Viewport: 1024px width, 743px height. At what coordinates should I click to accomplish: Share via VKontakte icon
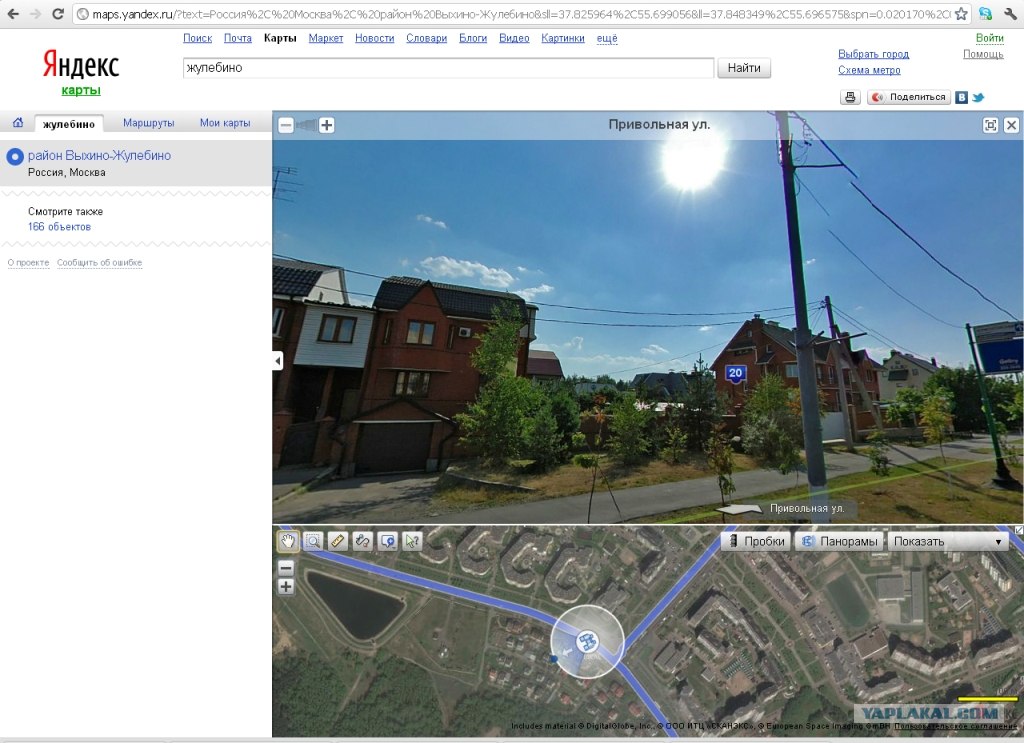[x=961, y=97]
